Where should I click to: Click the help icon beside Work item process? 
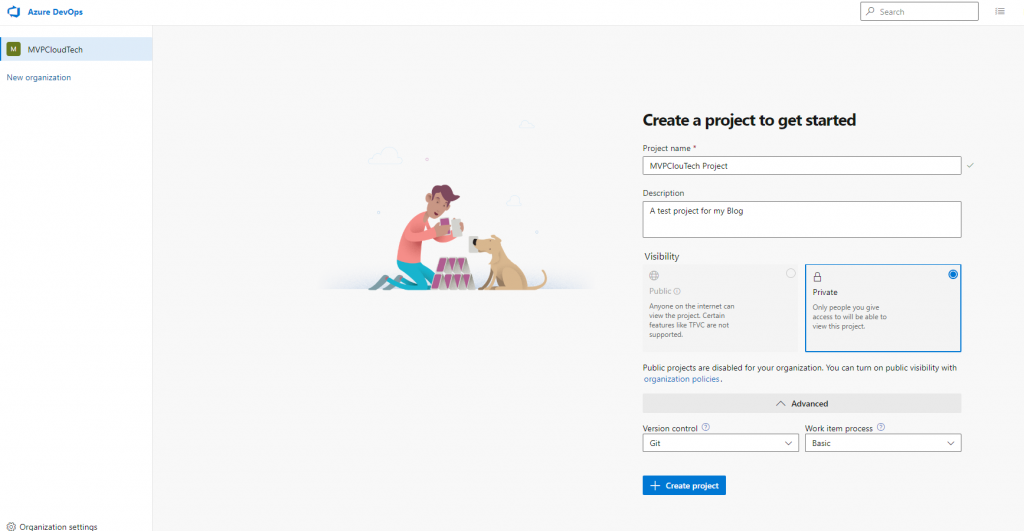point(881,427)
